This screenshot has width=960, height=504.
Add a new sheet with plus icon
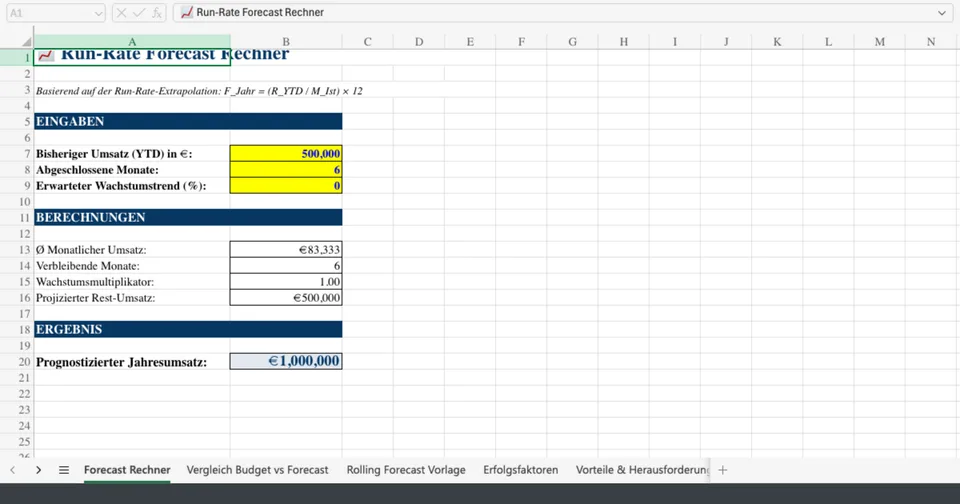722,470
